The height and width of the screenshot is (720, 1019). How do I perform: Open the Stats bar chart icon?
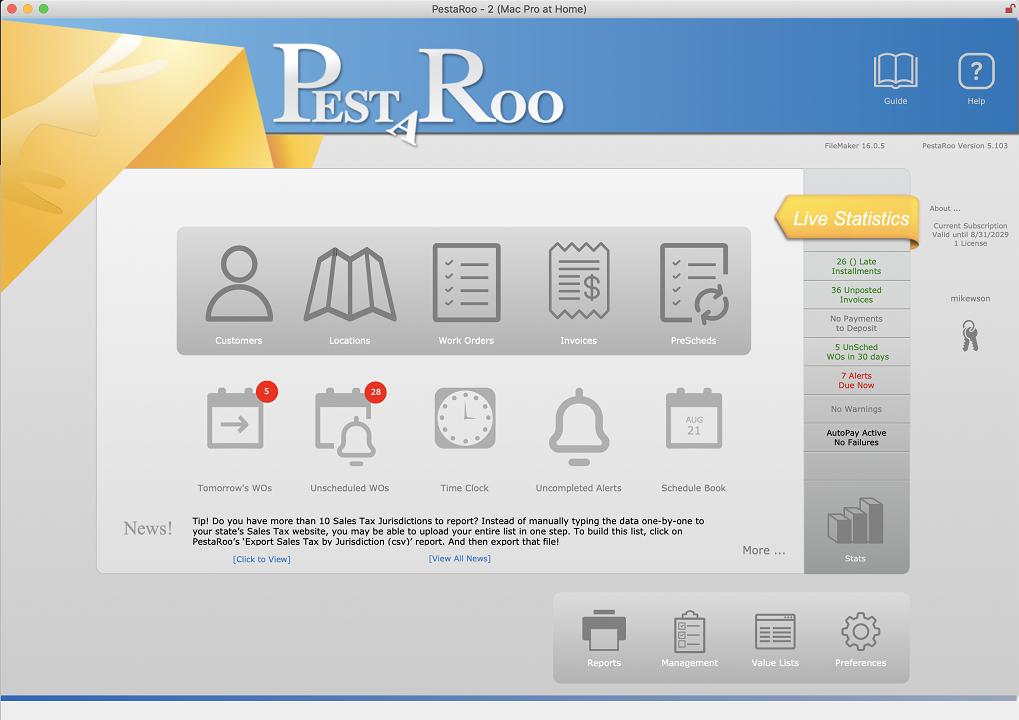(855, 521)
